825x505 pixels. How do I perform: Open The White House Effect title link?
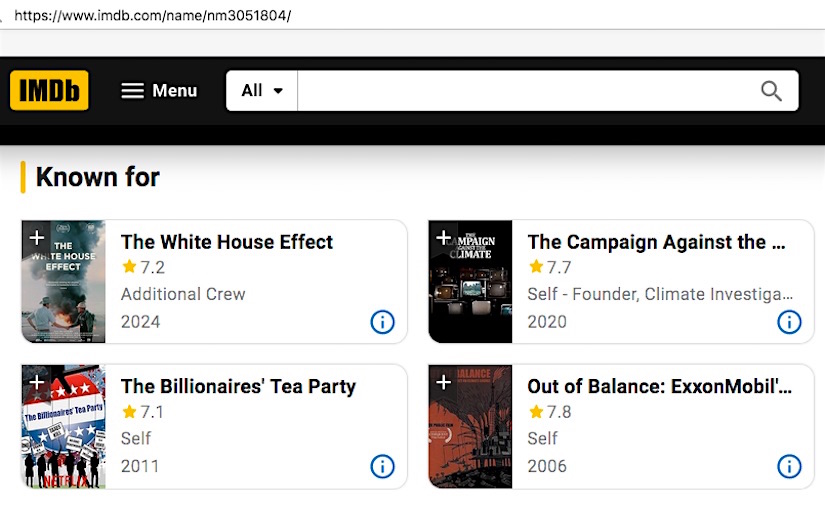click(227, 242)
